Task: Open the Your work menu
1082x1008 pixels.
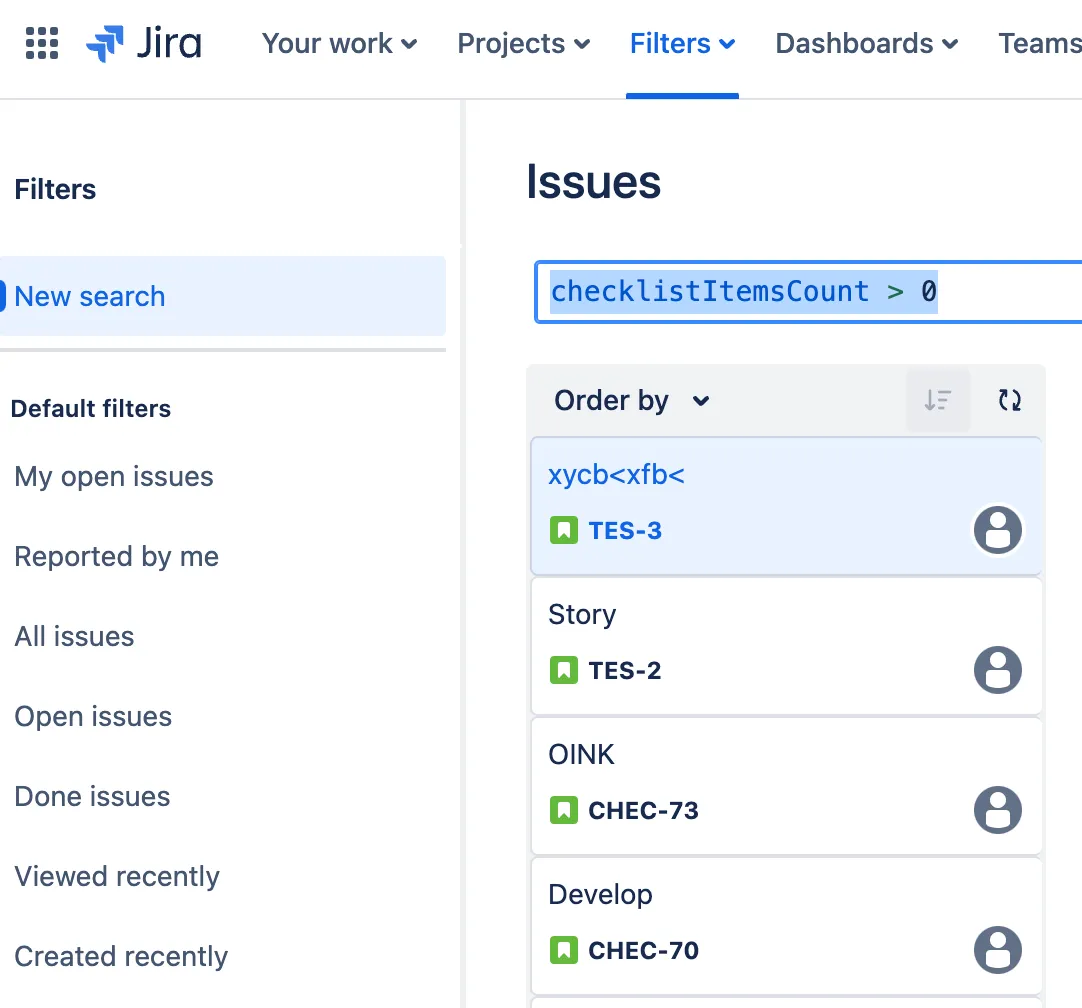Action: point(339,43)
